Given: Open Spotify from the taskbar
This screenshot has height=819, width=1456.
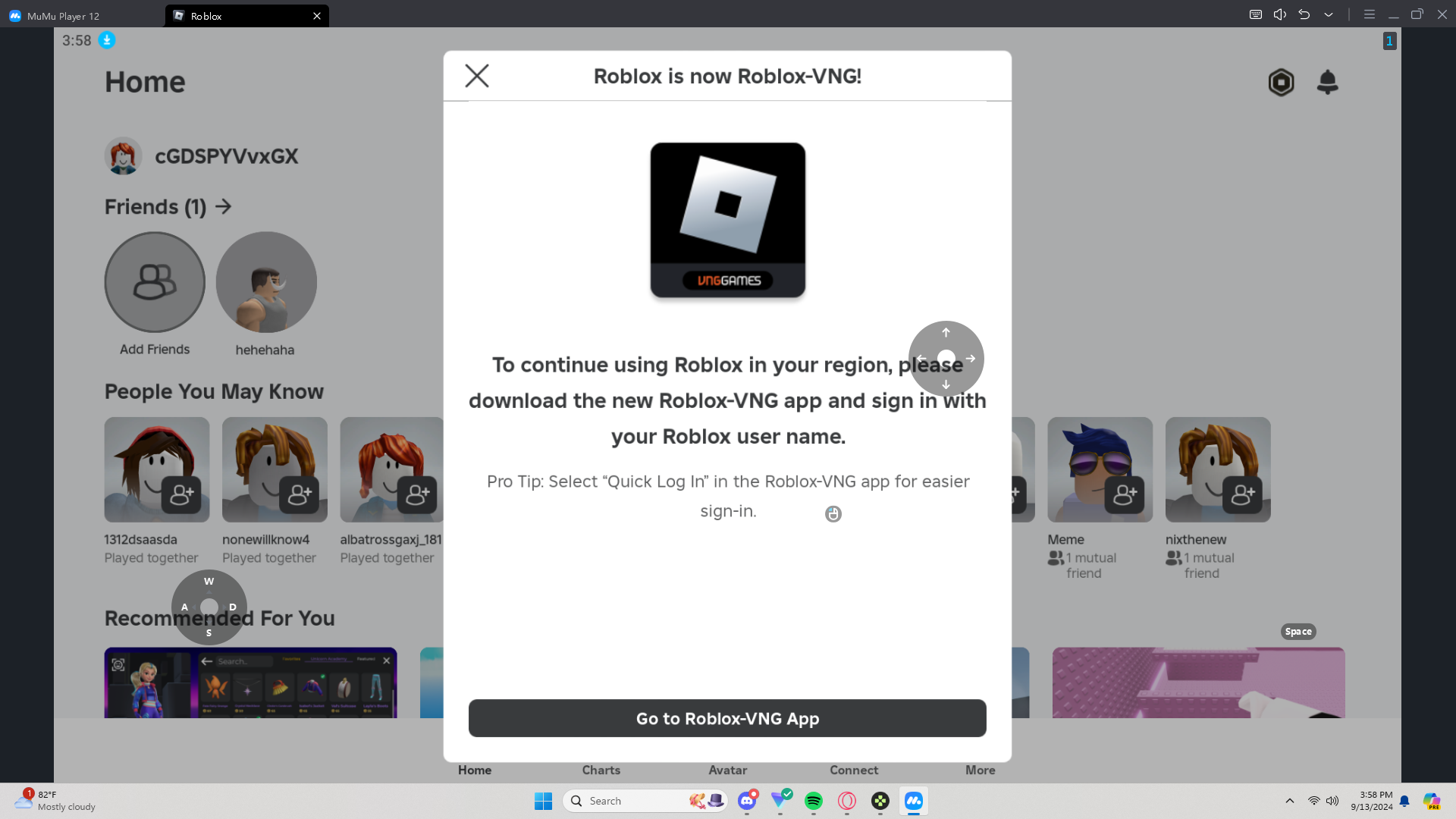Looking at the screenshot, I should [x=814, y=801].
